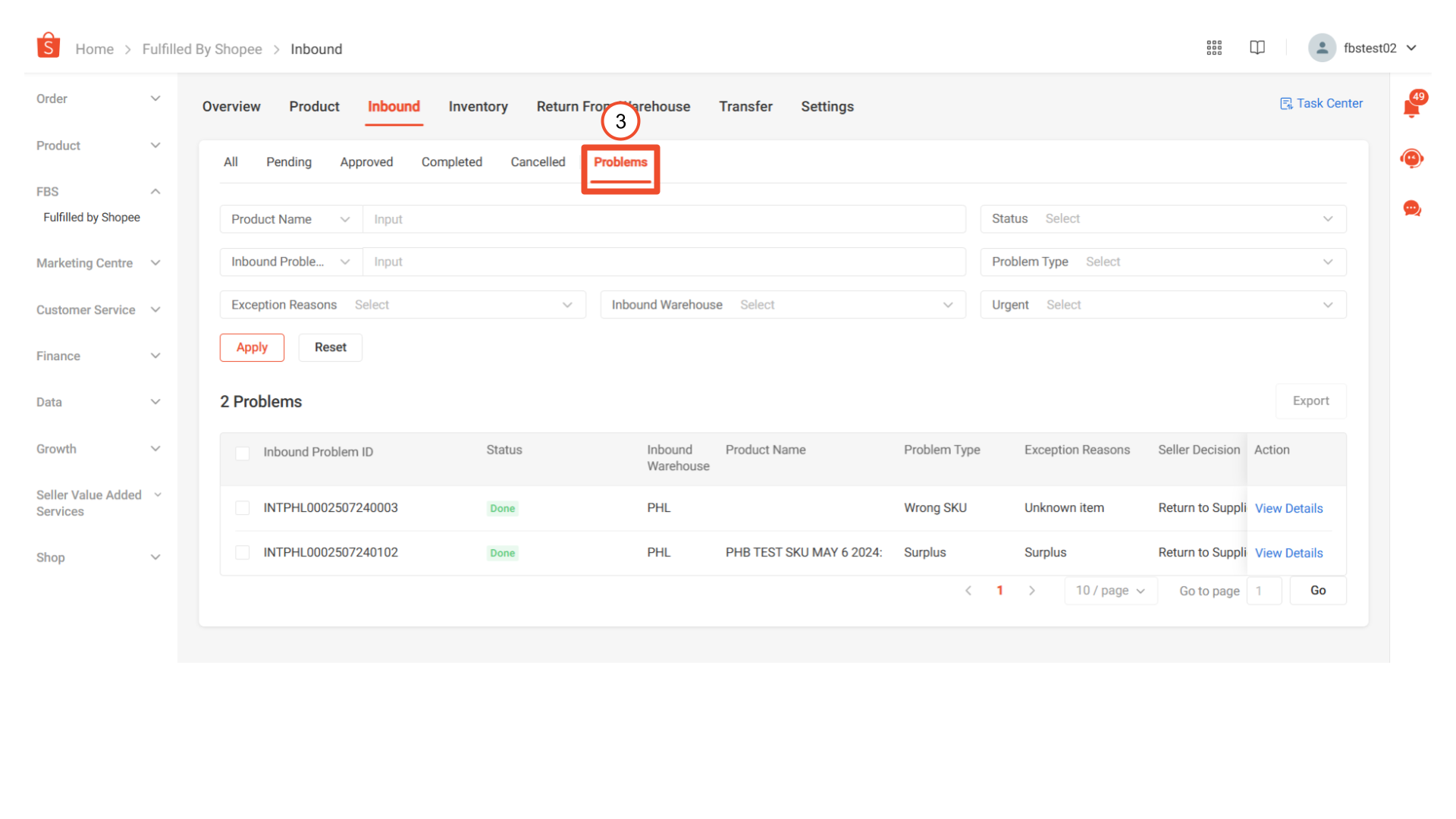Open the help book icon
The height and width of the screenshot is (819, 1456).
click(x=1257, y=48)
